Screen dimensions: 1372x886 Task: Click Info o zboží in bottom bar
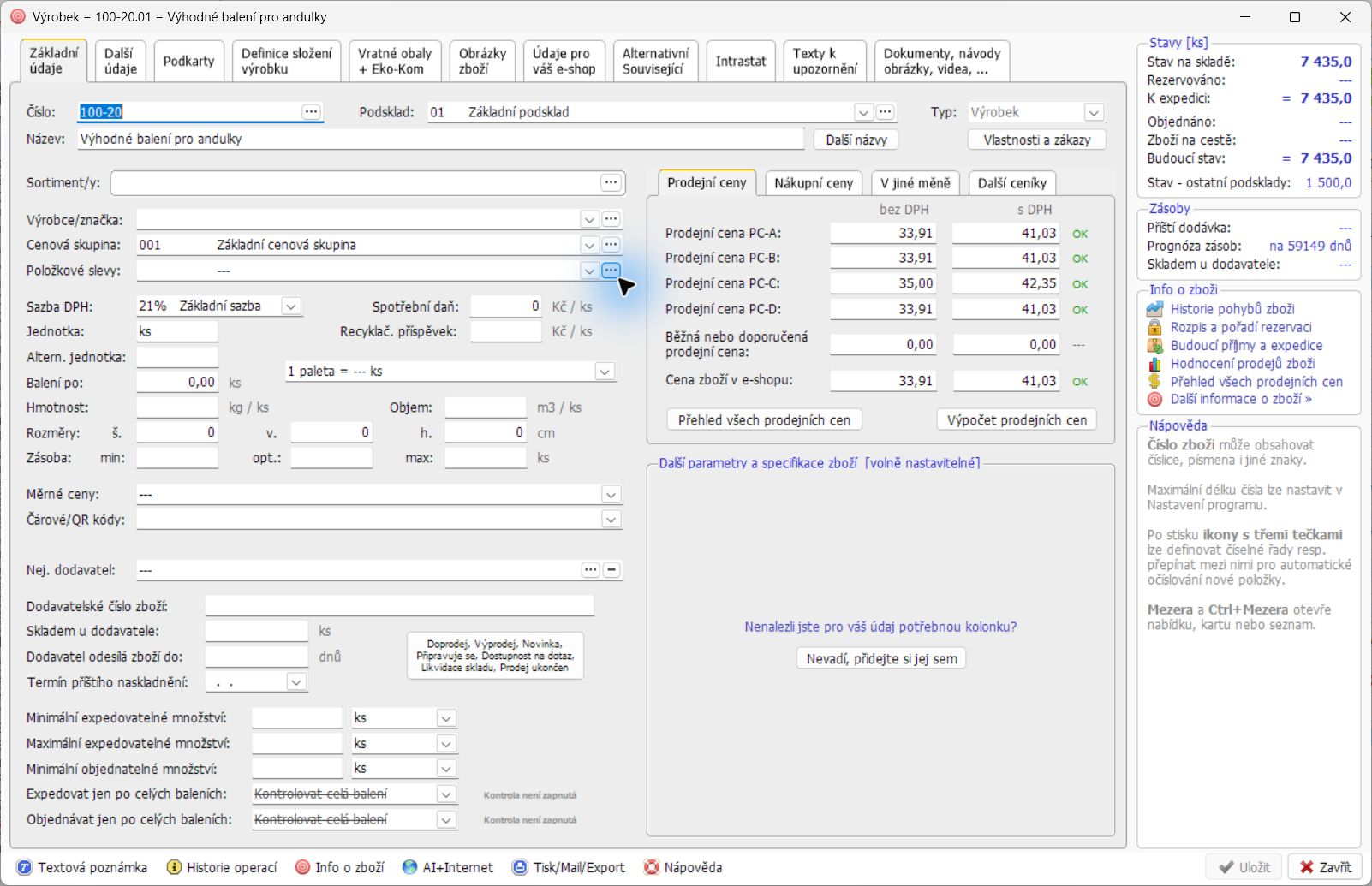pos(340,867)
